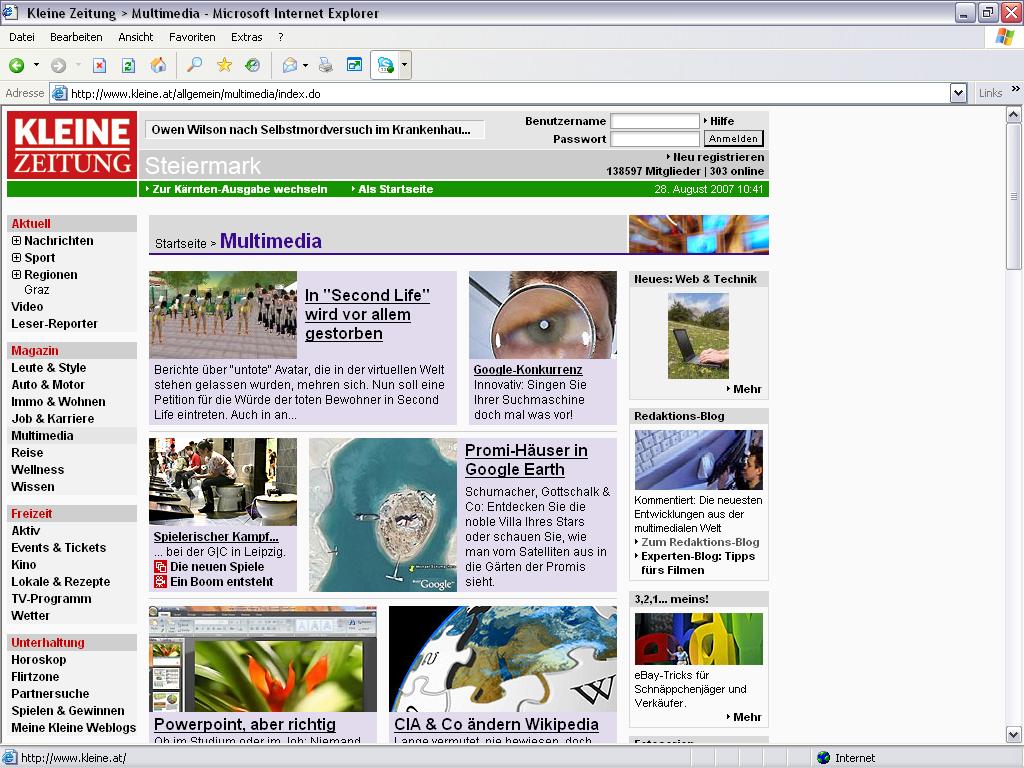Open Powerpoint, aber richtig headline
This screenshot has width=1024, height=768.
245,724
